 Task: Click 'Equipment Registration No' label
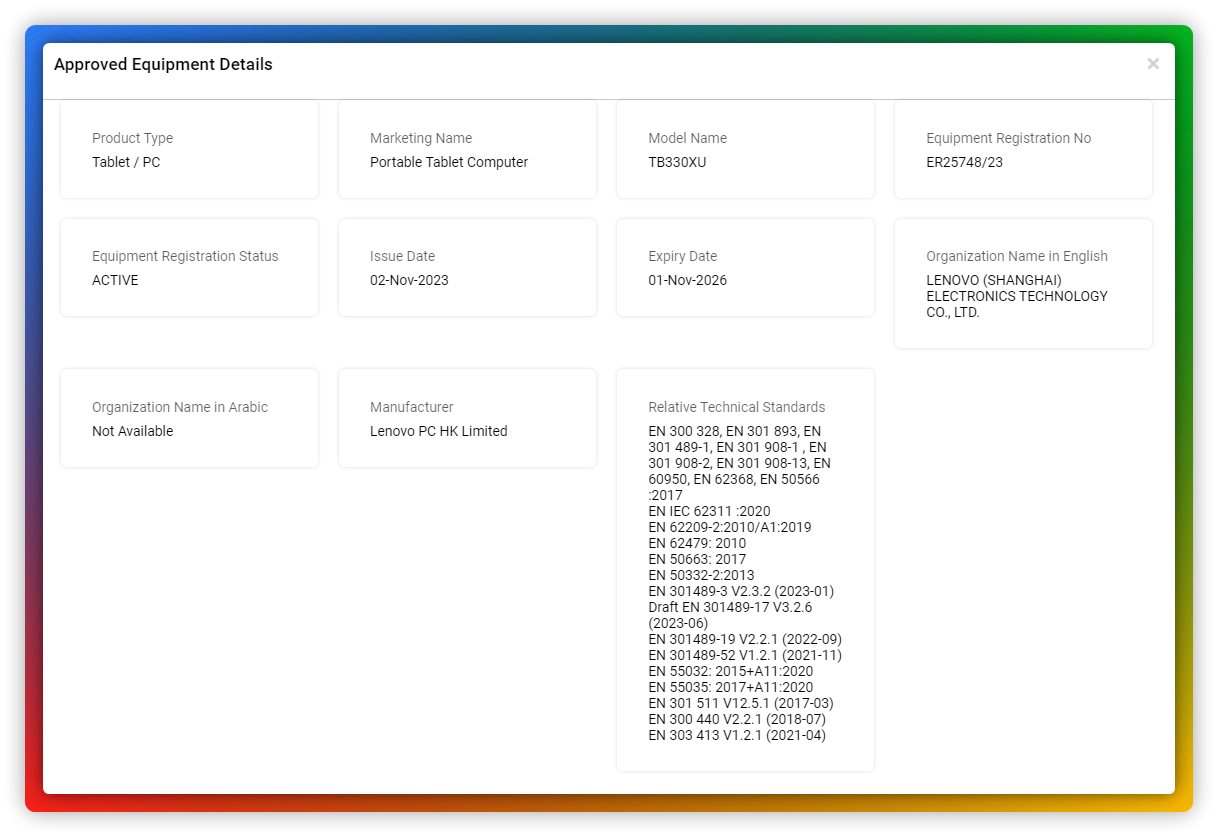(1009, 138)
